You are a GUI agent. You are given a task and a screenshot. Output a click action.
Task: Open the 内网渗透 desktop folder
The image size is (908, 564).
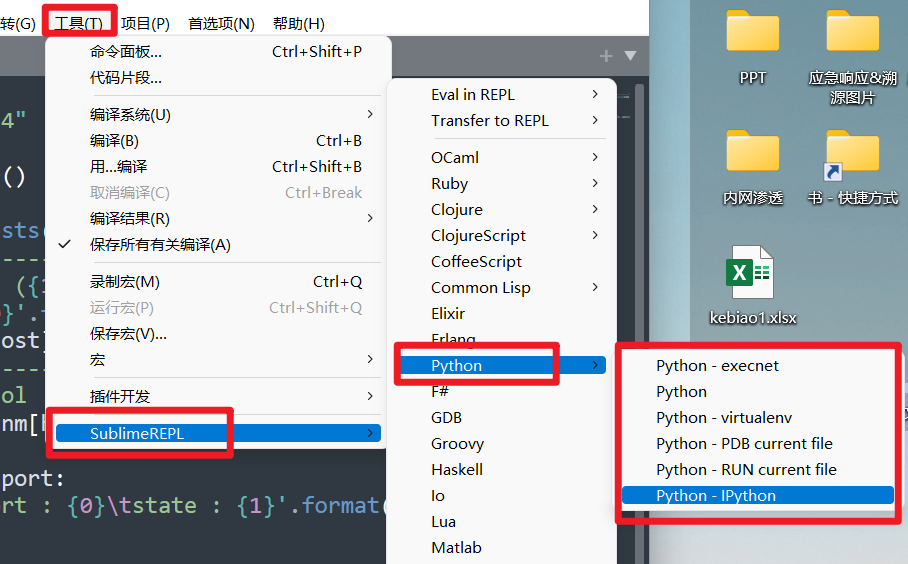752,167
